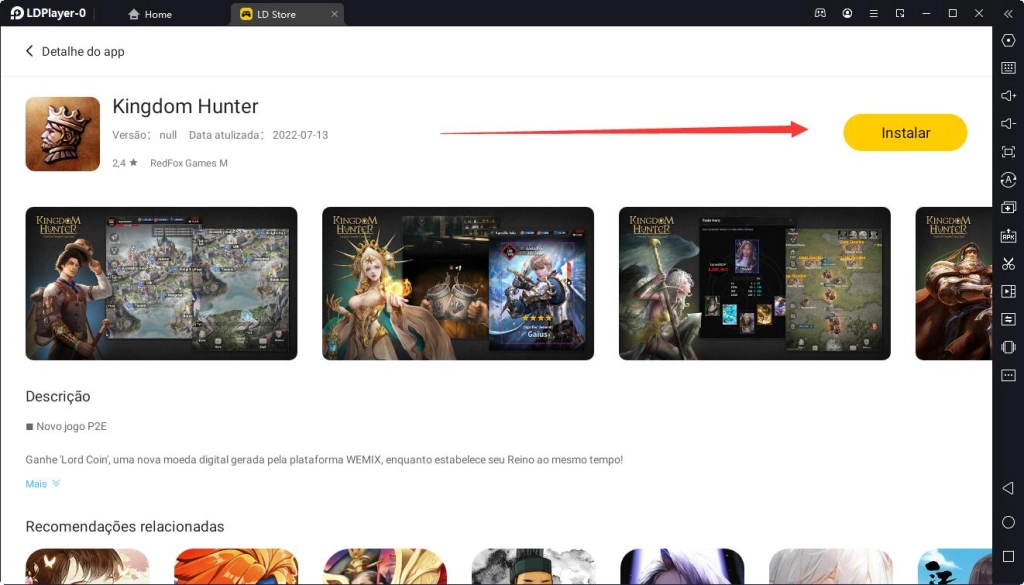The height and width of the screenshot is (585, 1024).
Task: Go back using the Detalhe do app arrow
Action: (x=29, y=50)
